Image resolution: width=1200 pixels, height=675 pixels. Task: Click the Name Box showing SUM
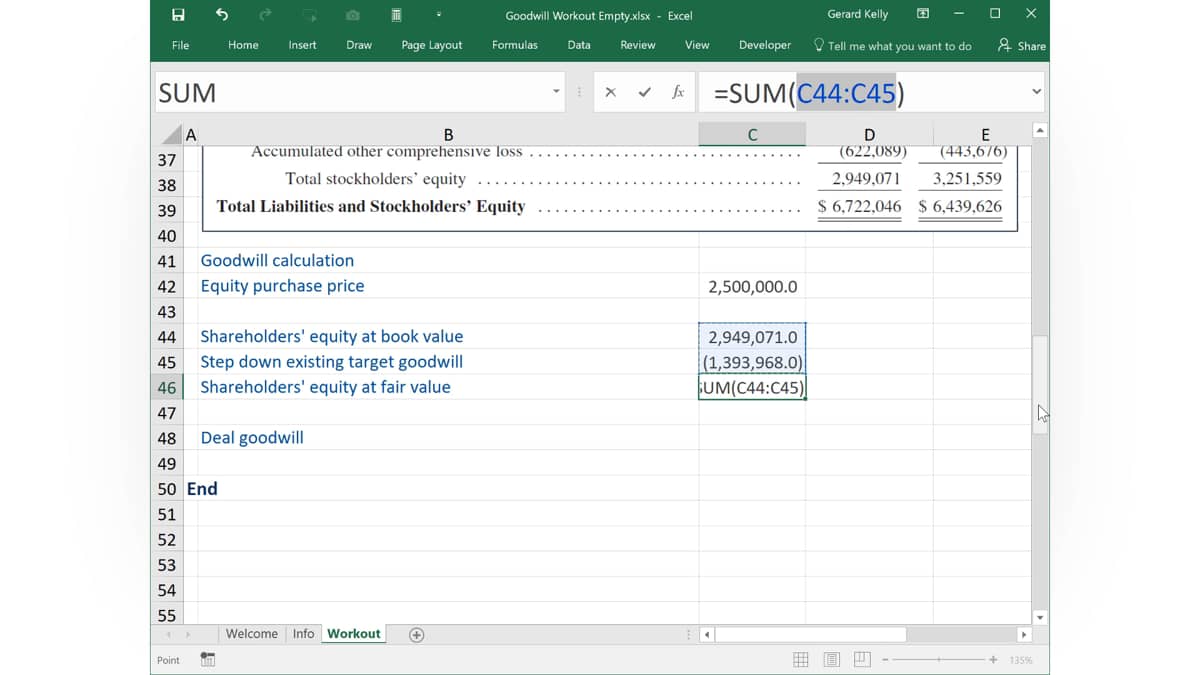click(x=351, y=93)
